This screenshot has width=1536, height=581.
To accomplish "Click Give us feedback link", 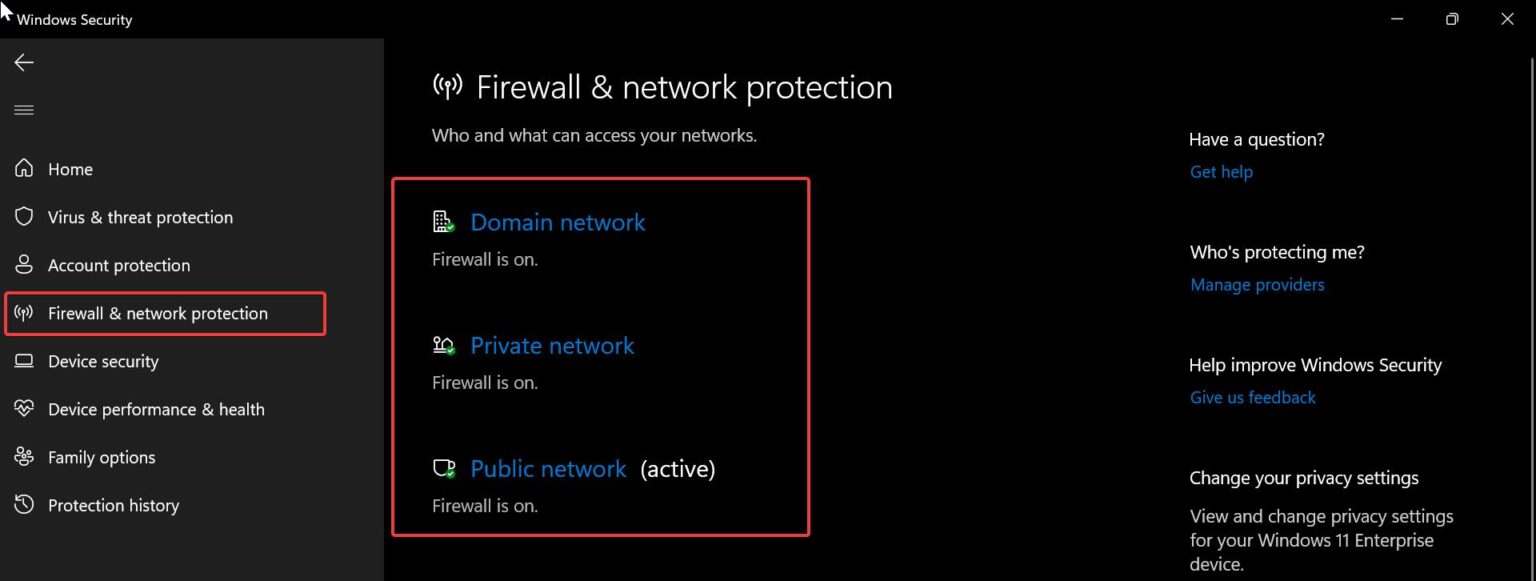I will (x=1252, y=397).
